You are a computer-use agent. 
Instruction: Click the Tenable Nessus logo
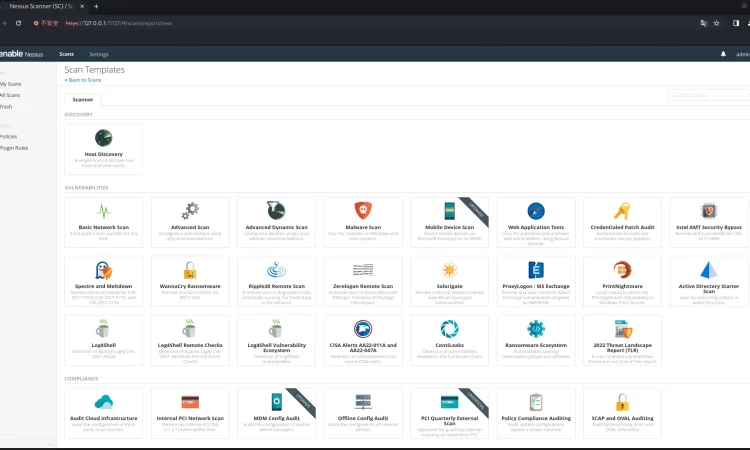[22, 54]
